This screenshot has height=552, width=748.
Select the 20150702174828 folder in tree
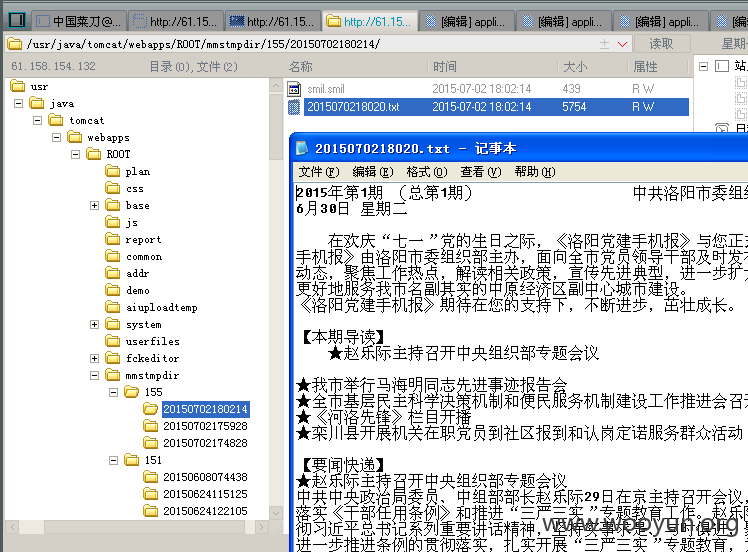coord(205,443)
